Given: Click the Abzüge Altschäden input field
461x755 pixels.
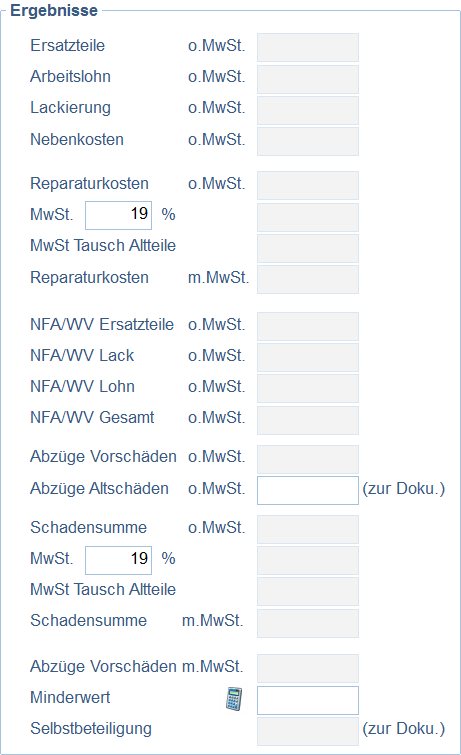Looking at the screenshot, I should (x=308, y=491).
